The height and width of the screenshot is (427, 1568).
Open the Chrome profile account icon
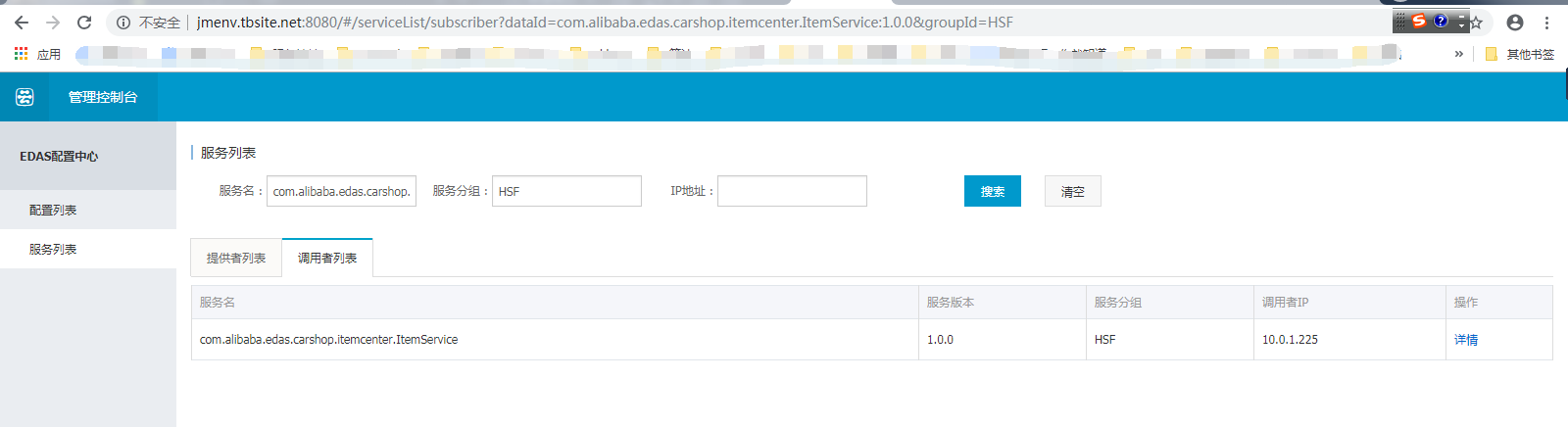point(1515,23)
